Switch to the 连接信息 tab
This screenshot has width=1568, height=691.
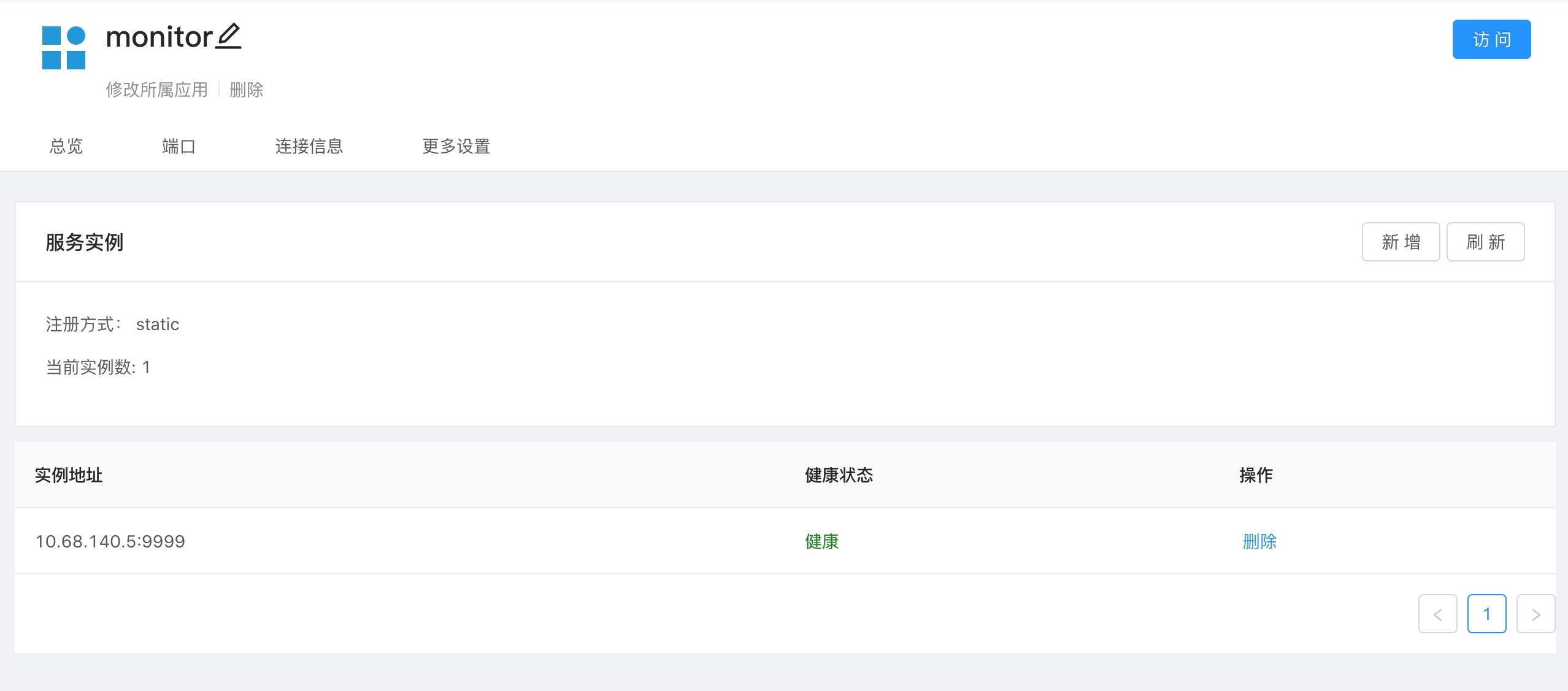click(309, 146)
